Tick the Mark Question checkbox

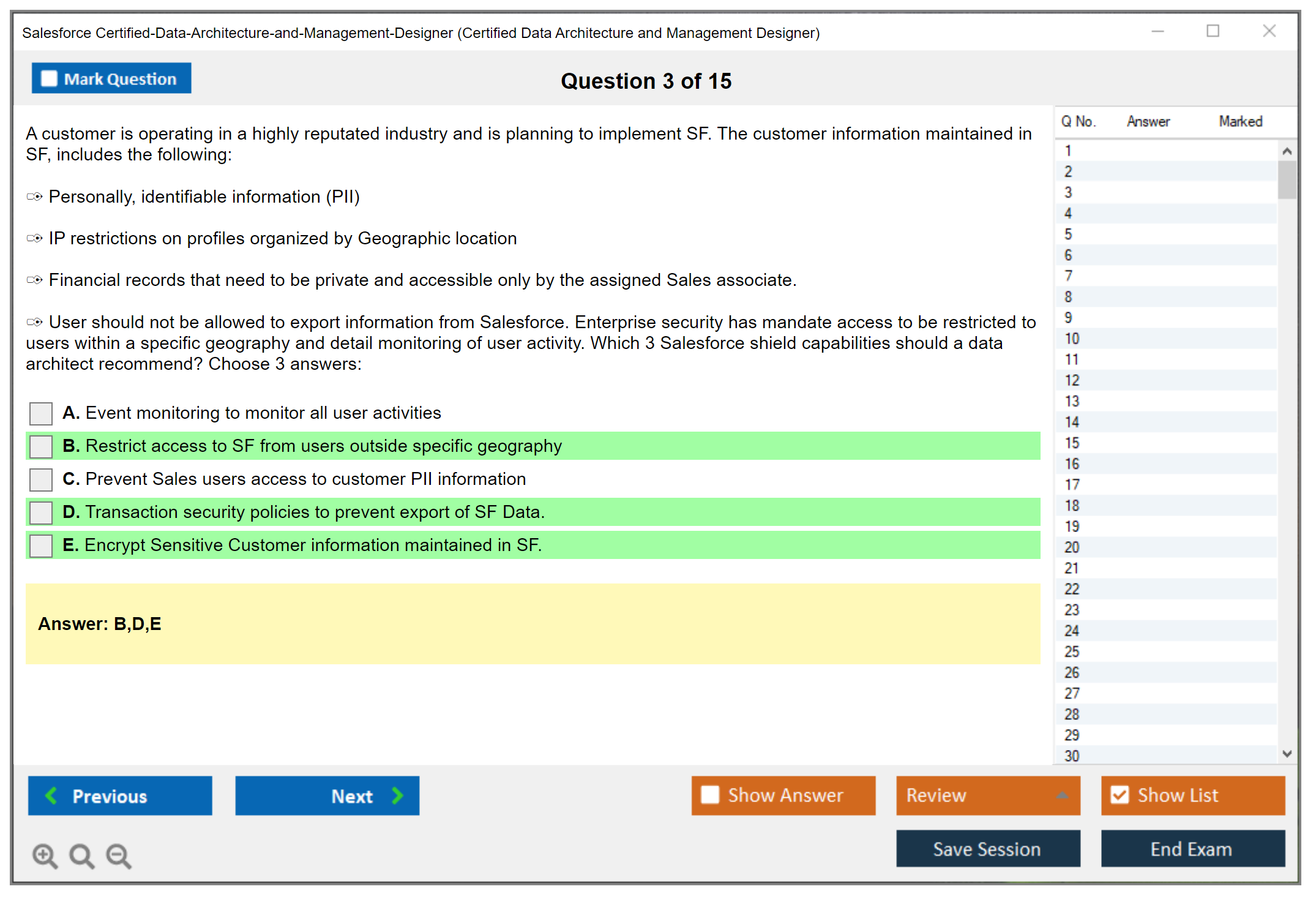click(49, 78)
